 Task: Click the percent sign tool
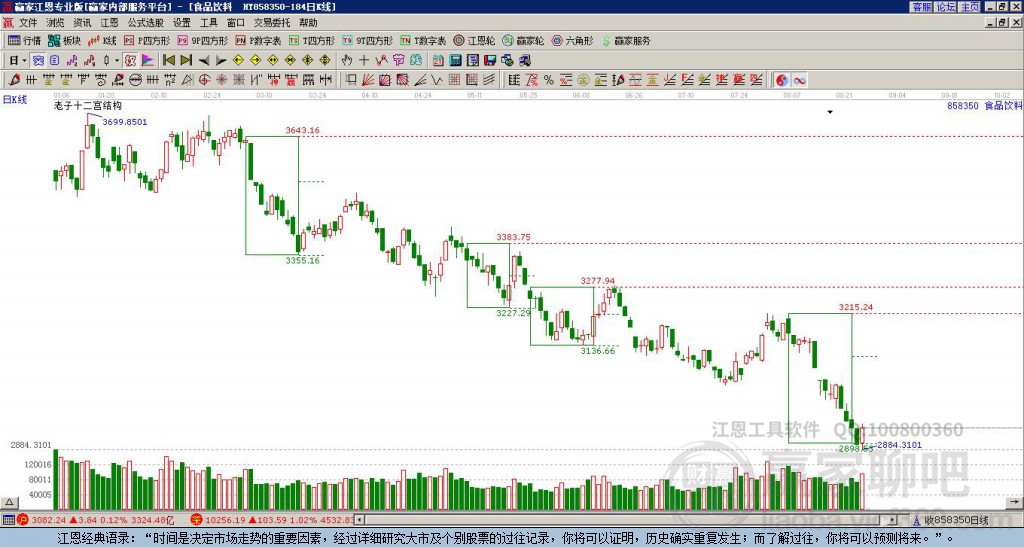[549, 80]
